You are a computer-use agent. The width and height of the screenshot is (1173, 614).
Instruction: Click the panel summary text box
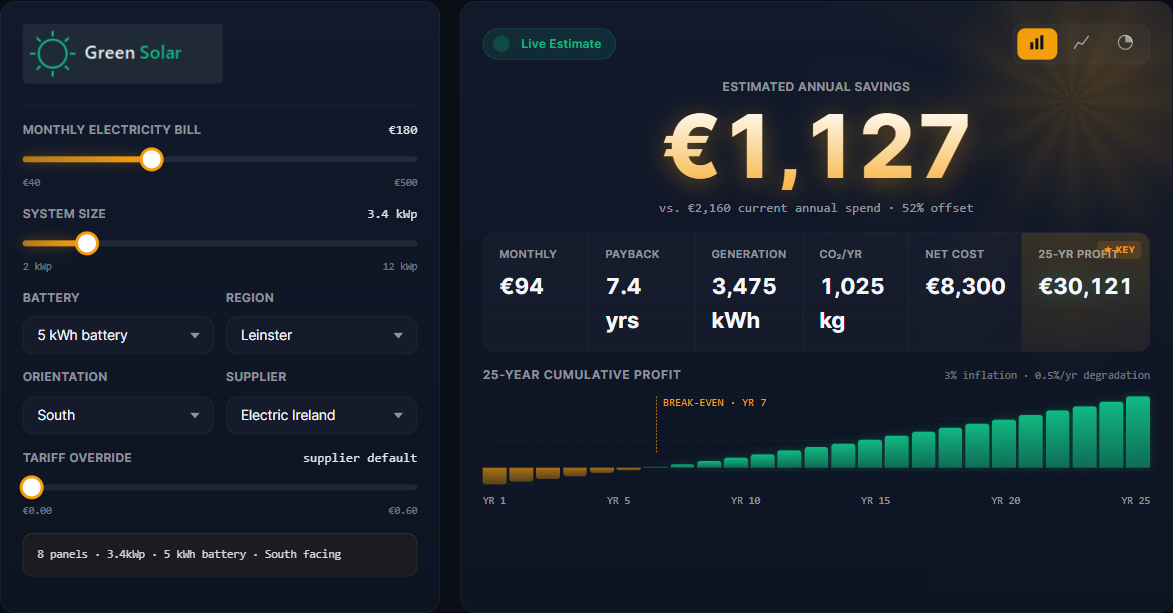[x=220, y=555]
